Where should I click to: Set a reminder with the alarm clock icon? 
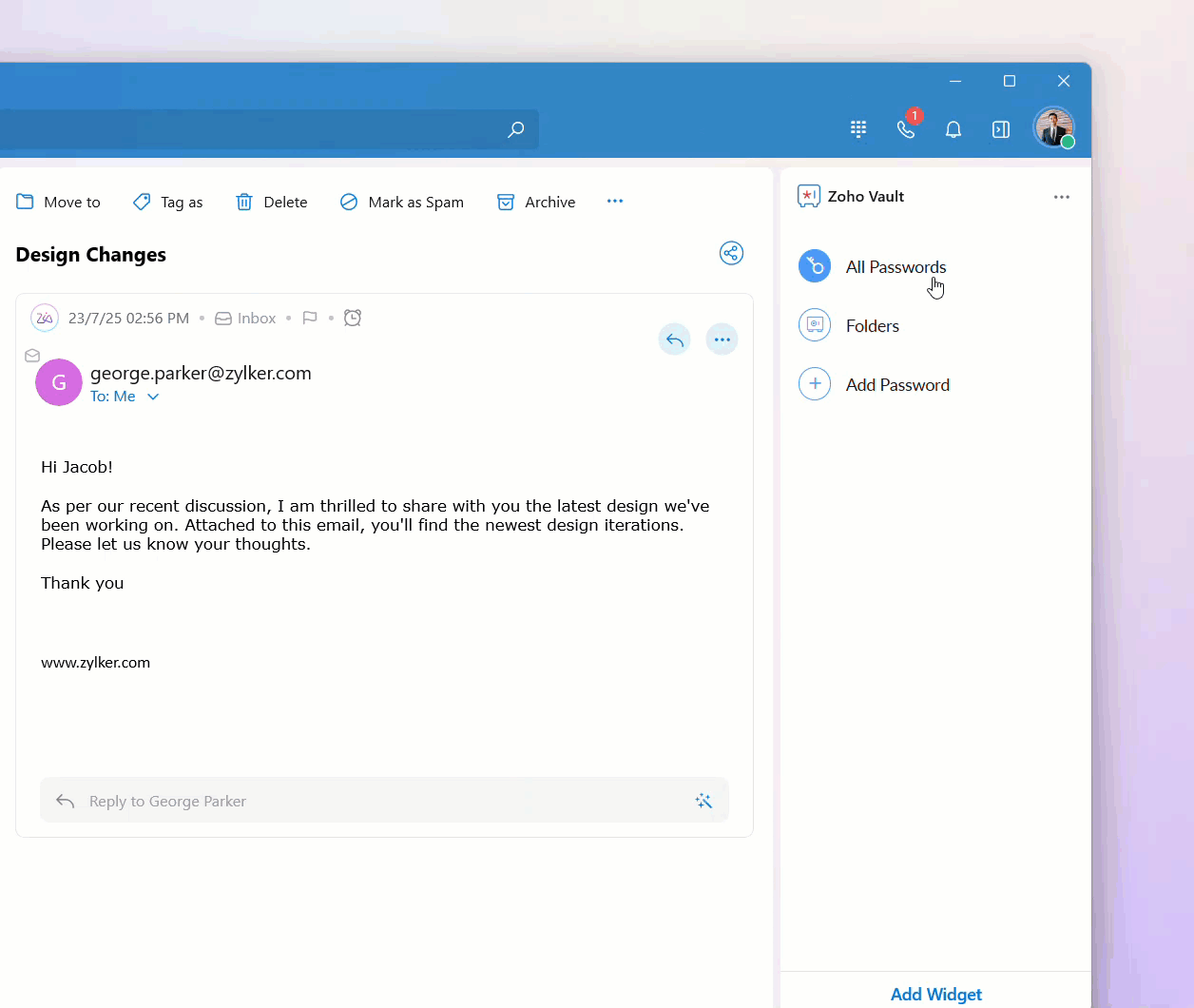click(x=353, y=318)
